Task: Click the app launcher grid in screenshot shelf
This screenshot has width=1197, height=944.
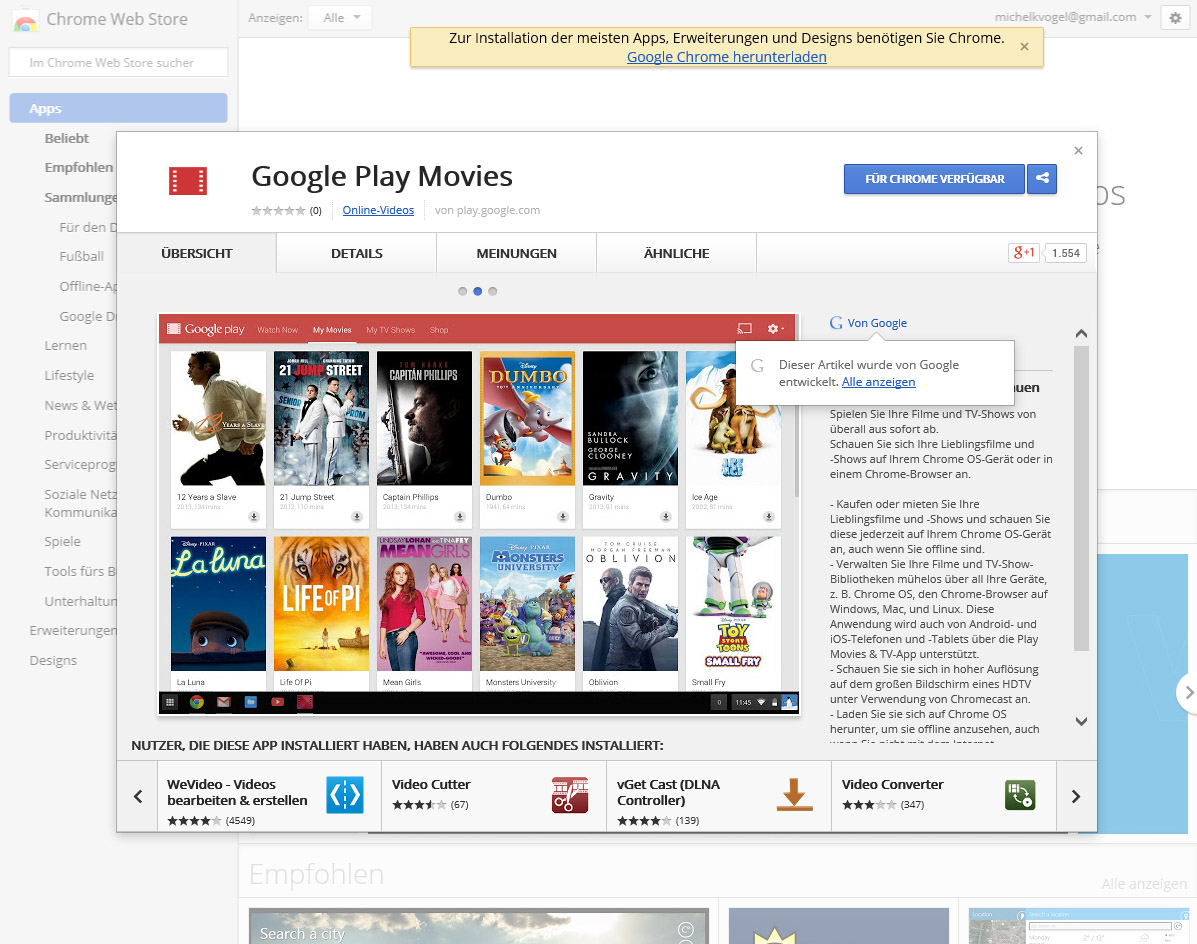Action: [169, 702]
